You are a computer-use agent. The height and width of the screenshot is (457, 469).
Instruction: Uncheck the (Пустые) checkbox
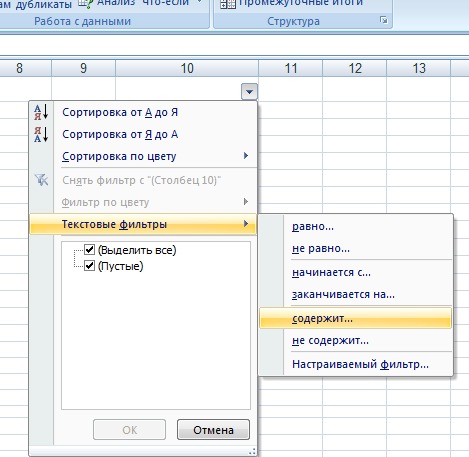(89, 266)
